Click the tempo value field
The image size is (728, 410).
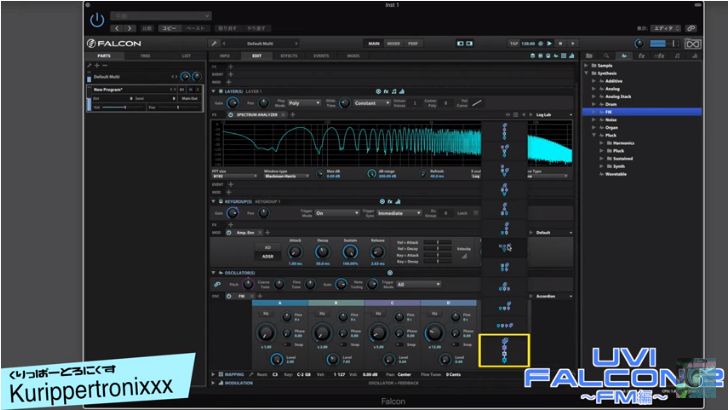(x=528, y=44)
